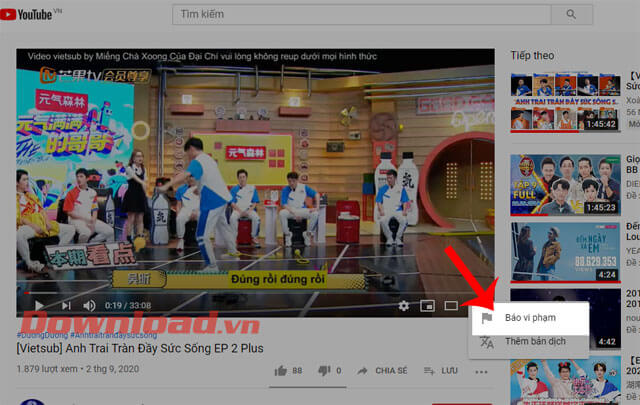Toggle theater mode view
Screen dimensions: 640x405
452,305
